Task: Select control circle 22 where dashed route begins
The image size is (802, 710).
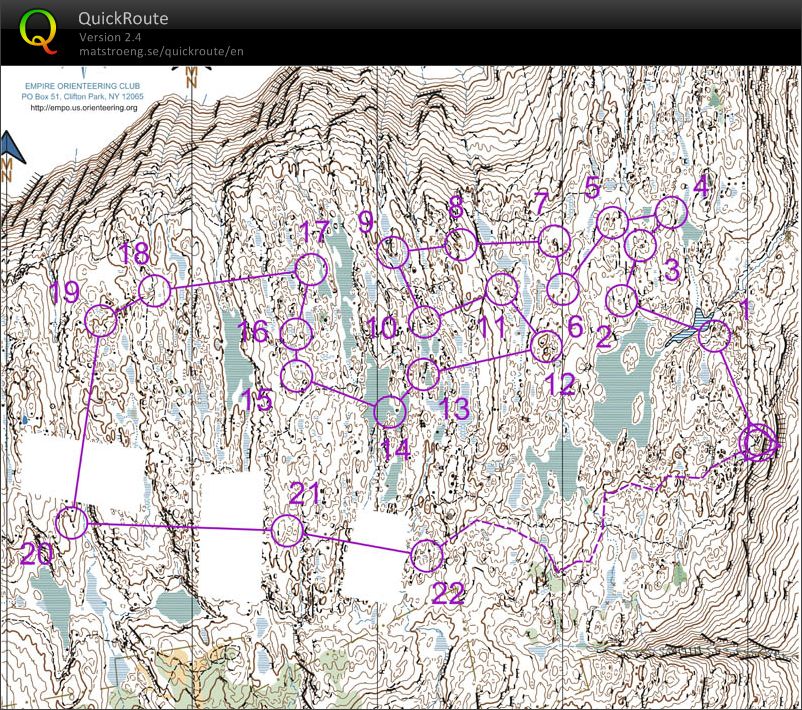Action: click(427, 555)
